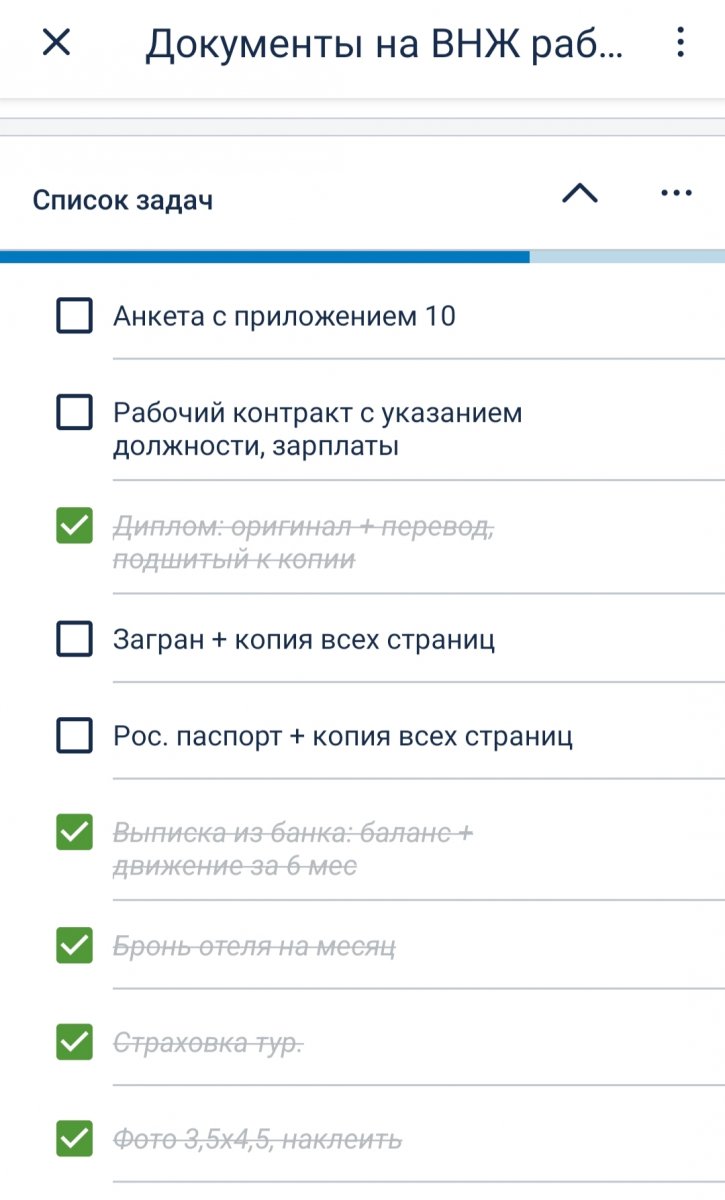
Task: Open the note's three-dot overflow menu
Action: (x=680, y=43)
